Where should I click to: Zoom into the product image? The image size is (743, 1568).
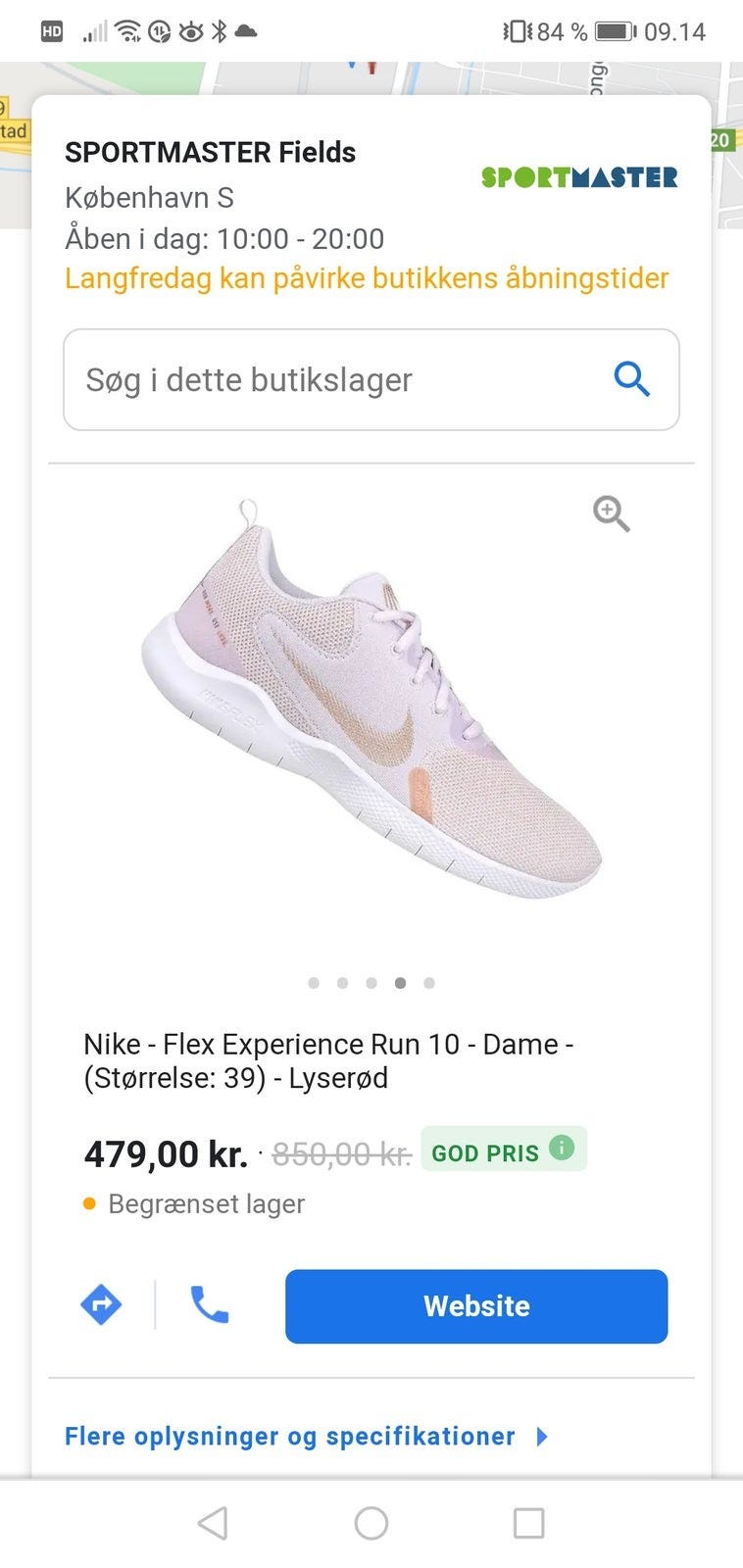pos(611,513)
